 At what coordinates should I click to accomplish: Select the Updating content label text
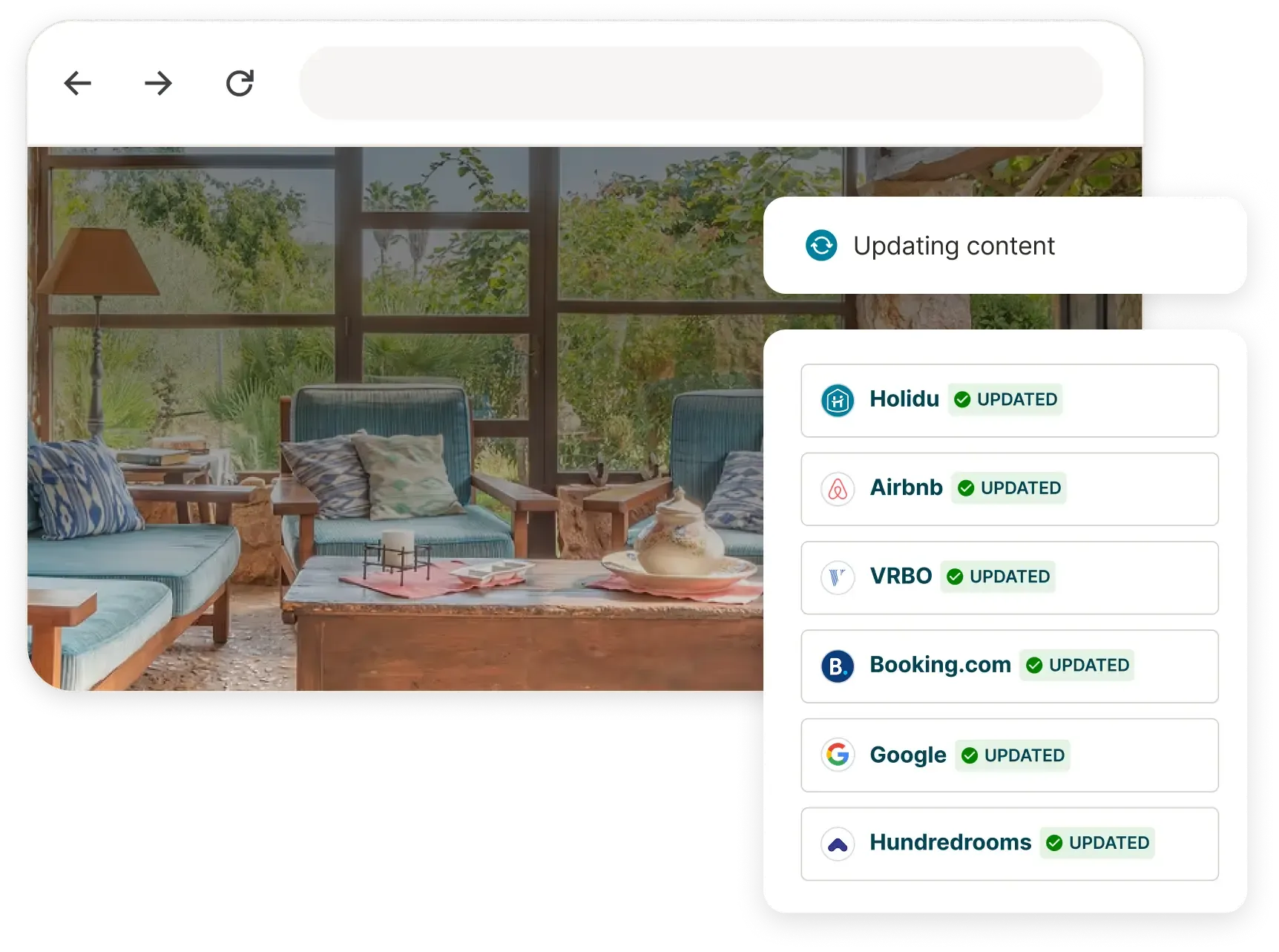click(x=953, y=246)
